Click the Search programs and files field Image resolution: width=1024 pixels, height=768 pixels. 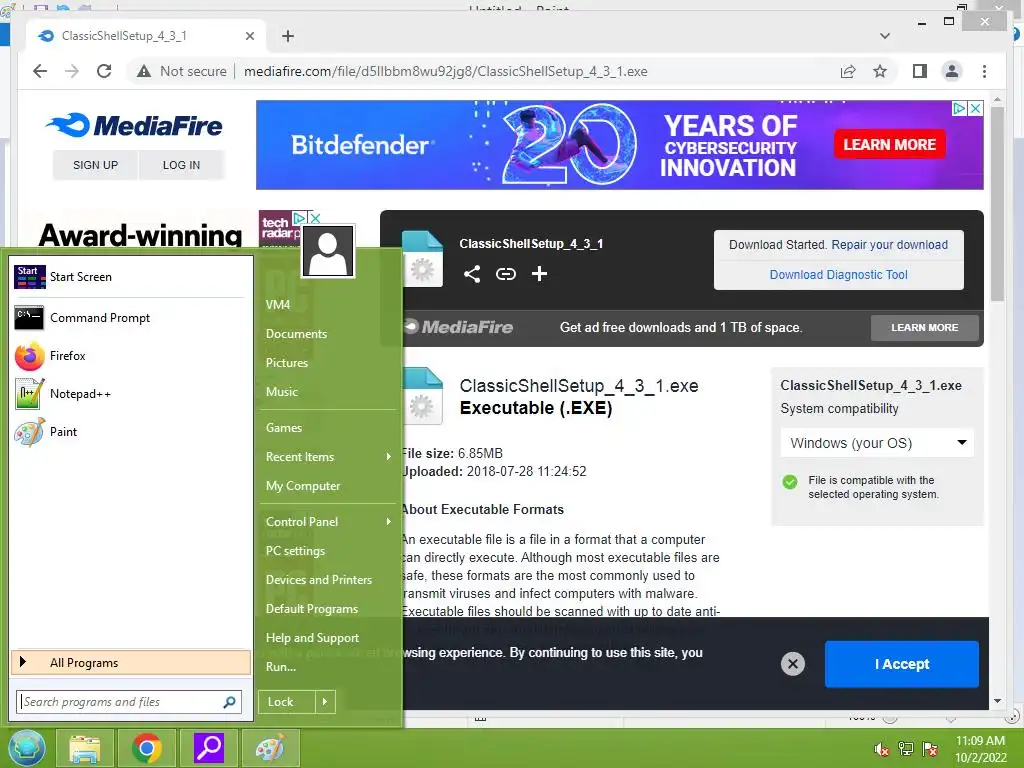pyautogui.click(x=129, y=702)
